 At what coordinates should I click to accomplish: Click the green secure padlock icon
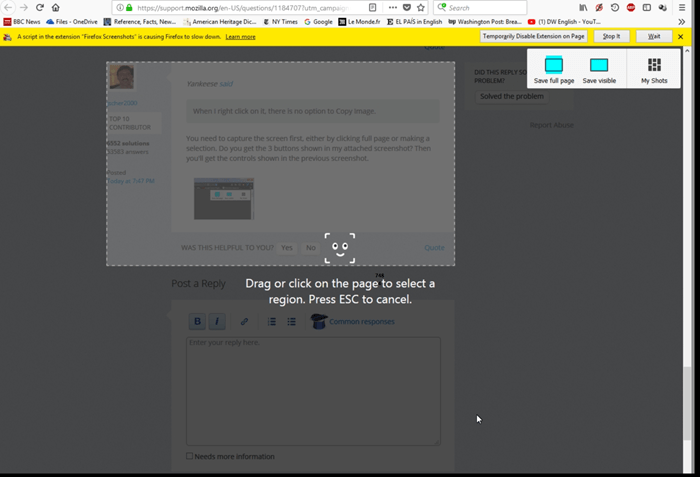[x=129, y=8]
